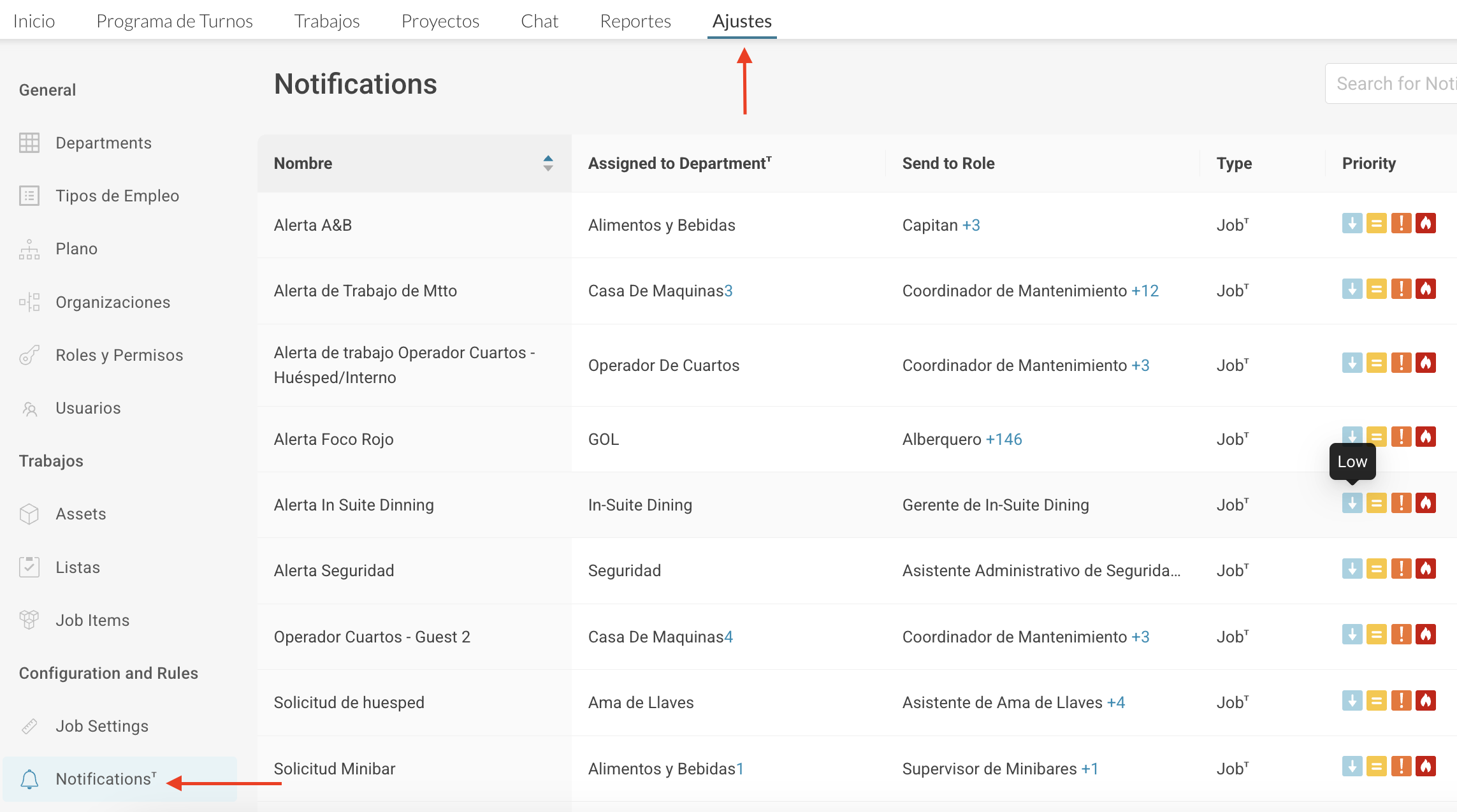Click the Plano hierarchy icon

pyautogui.click(x=29, y=249)
